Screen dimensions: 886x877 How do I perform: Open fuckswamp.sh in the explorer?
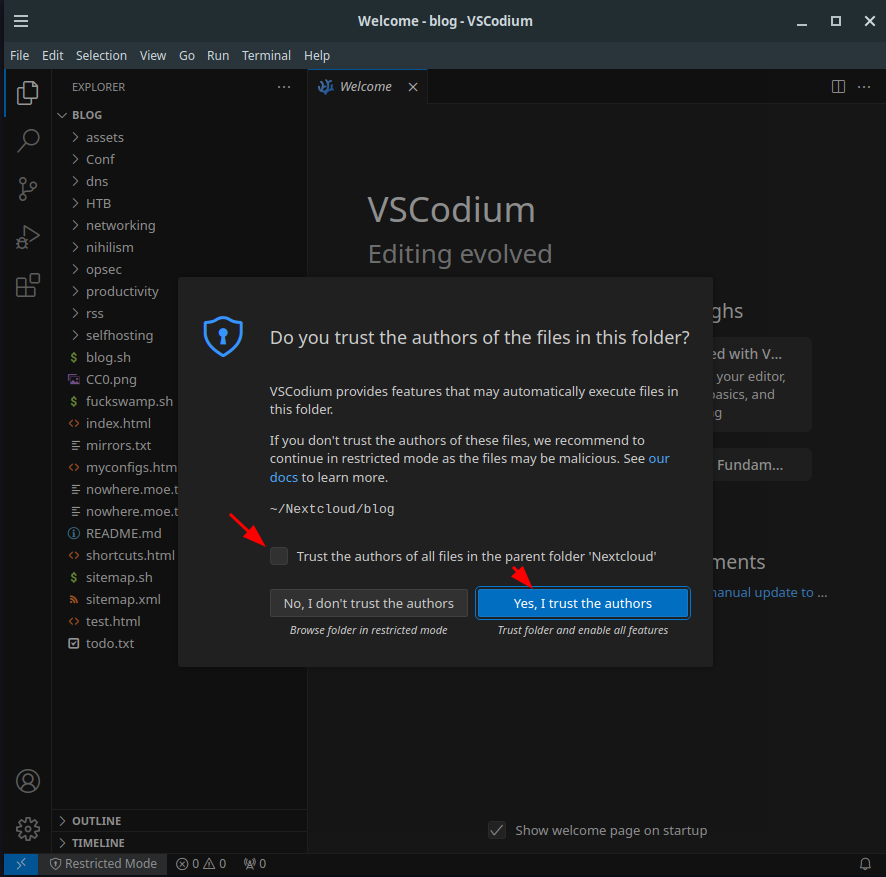click(129, 402)
